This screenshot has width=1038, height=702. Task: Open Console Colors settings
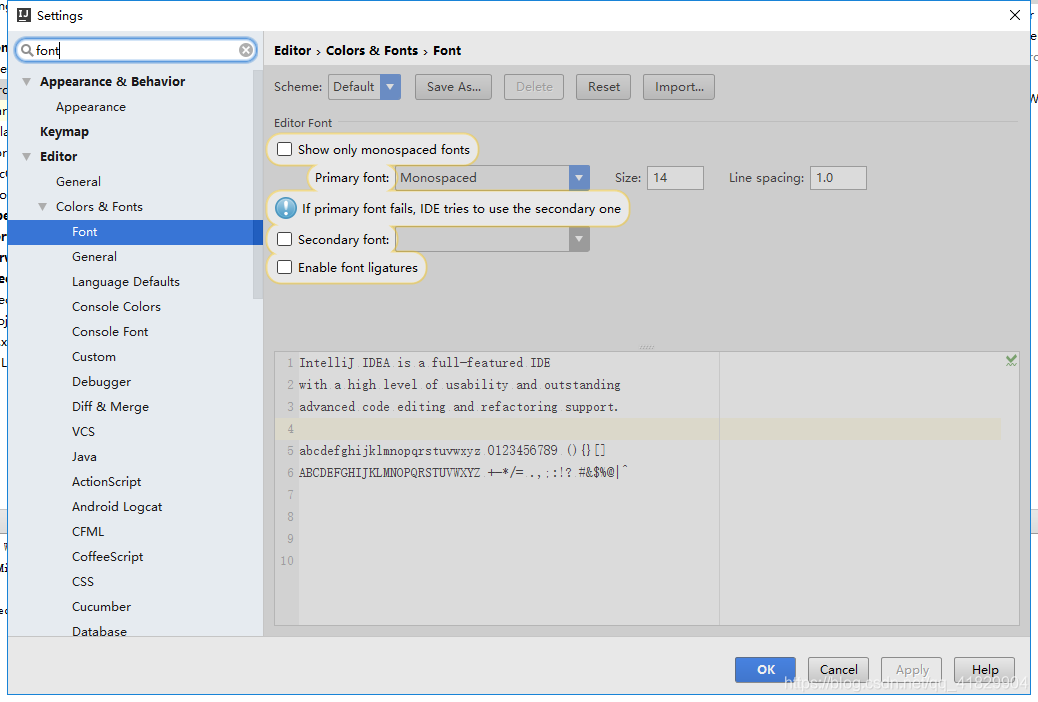point(117,307)
